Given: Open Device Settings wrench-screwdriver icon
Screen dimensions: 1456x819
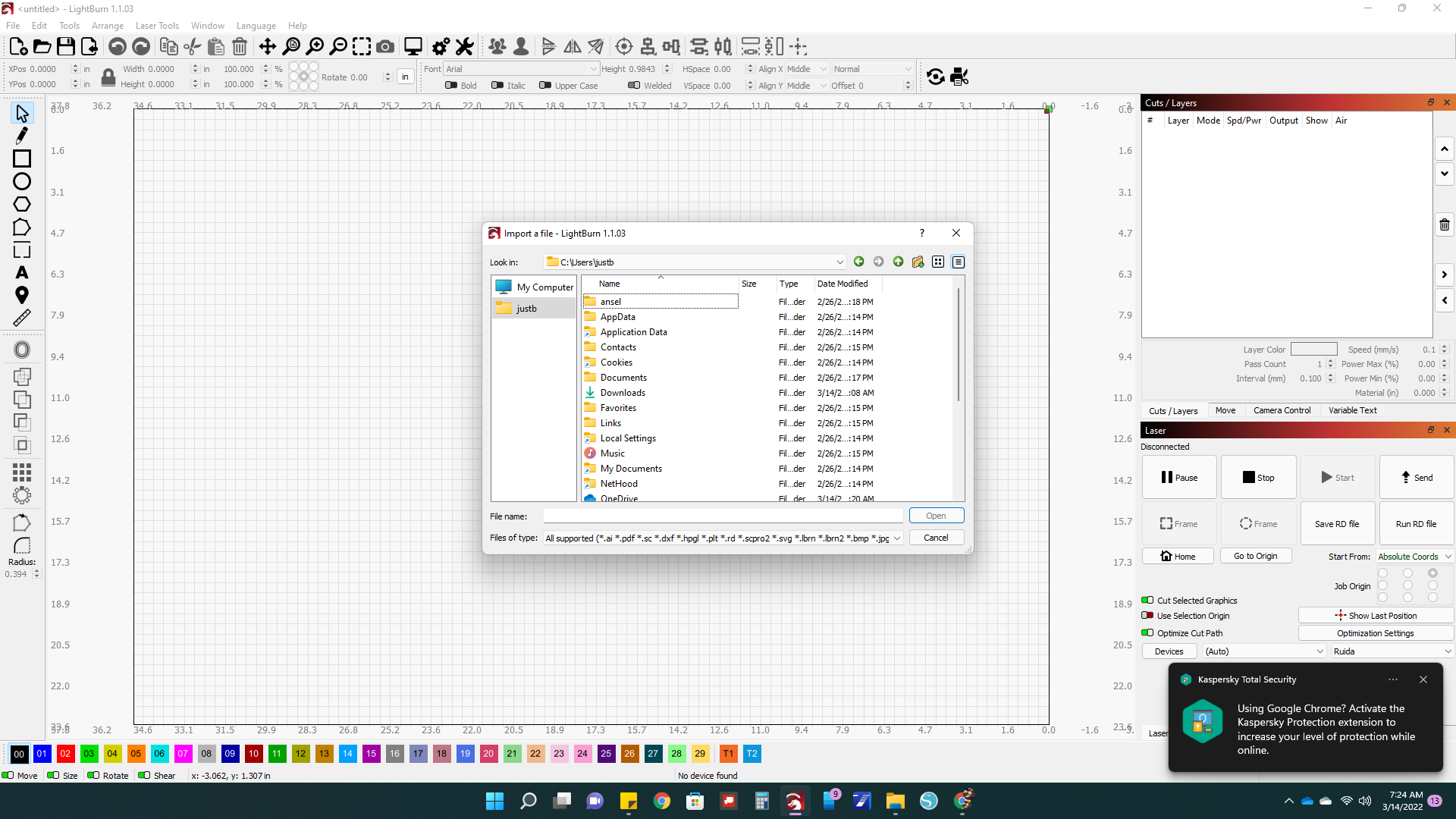Looking at the screenshot, I should tap(465, 47).
